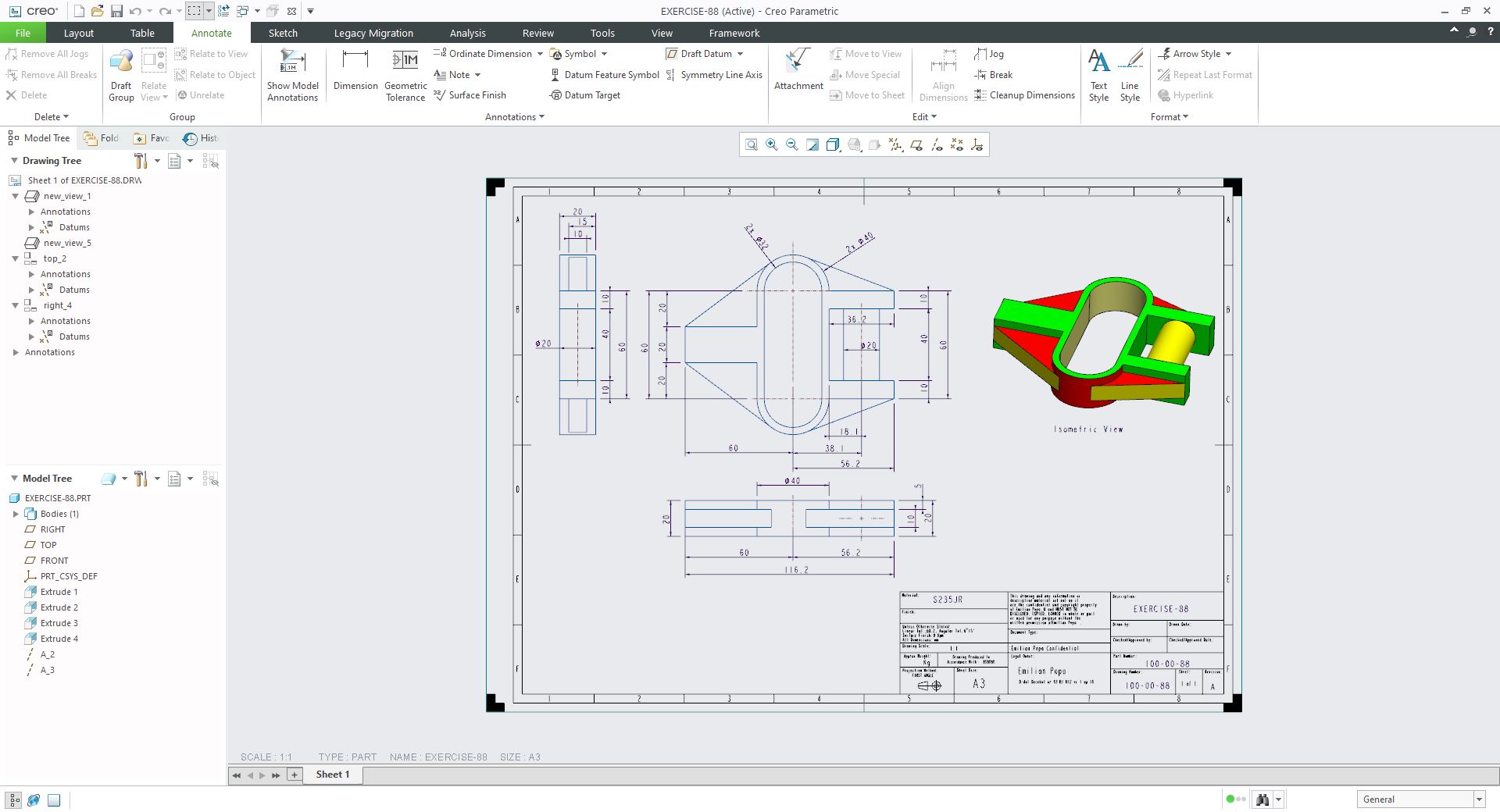Toggle plane display in graphics toolbar
This screenshot has width=1500, height=812.
(x=916, y=144)
